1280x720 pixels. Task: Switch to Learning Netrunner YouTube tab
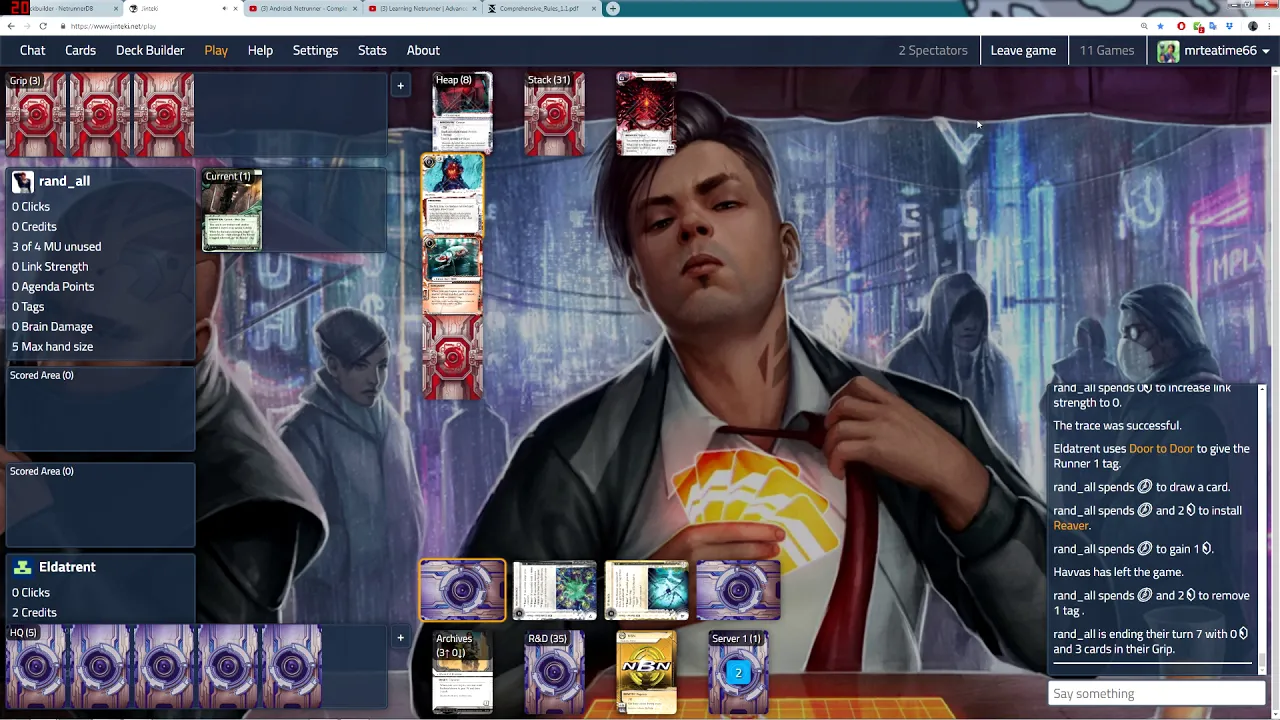tap(421, 8)
